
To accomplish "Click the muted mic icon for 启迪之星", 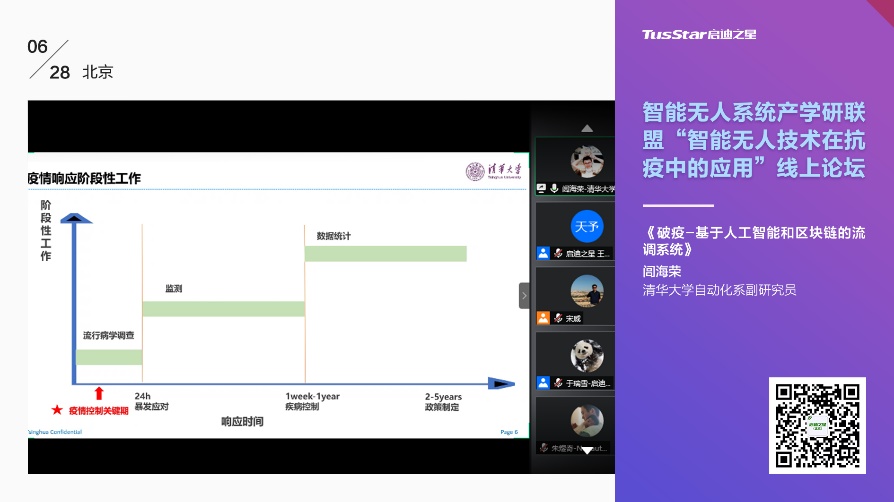I will pos(557,253).
